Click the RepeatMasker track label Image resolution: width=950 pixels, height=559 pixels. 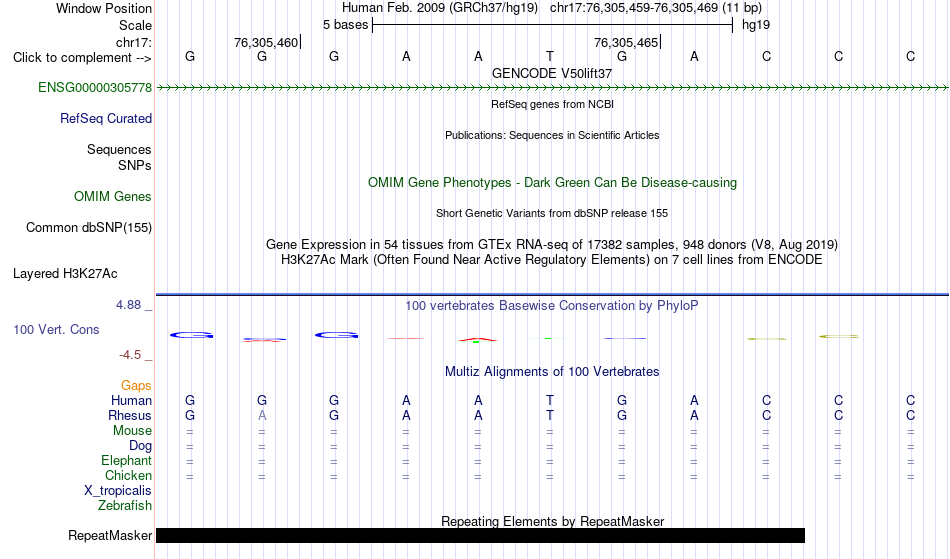click(110, 536)
